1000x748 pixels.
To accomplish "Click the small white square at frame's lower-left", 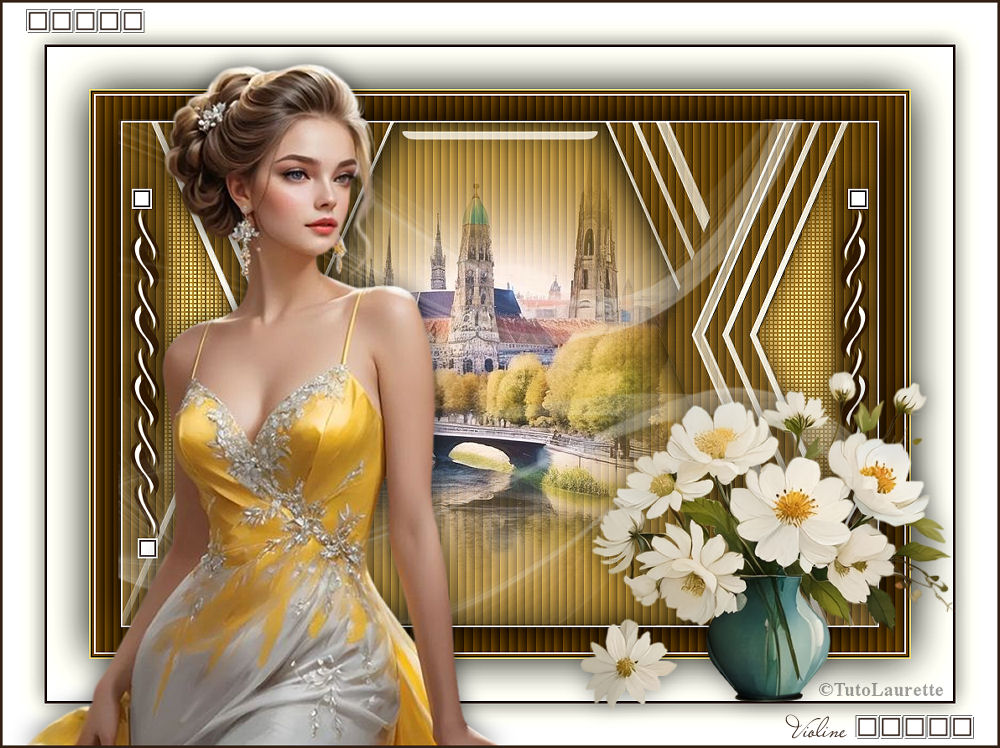I will (147, 547).
